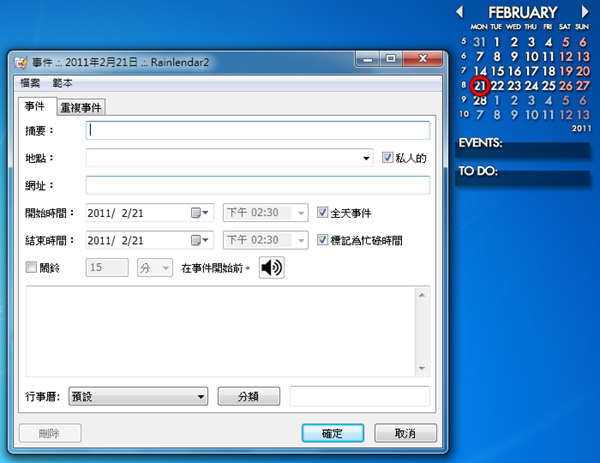Click the 取消 cancel button
The image size is (600, 463).
[405, 433]
